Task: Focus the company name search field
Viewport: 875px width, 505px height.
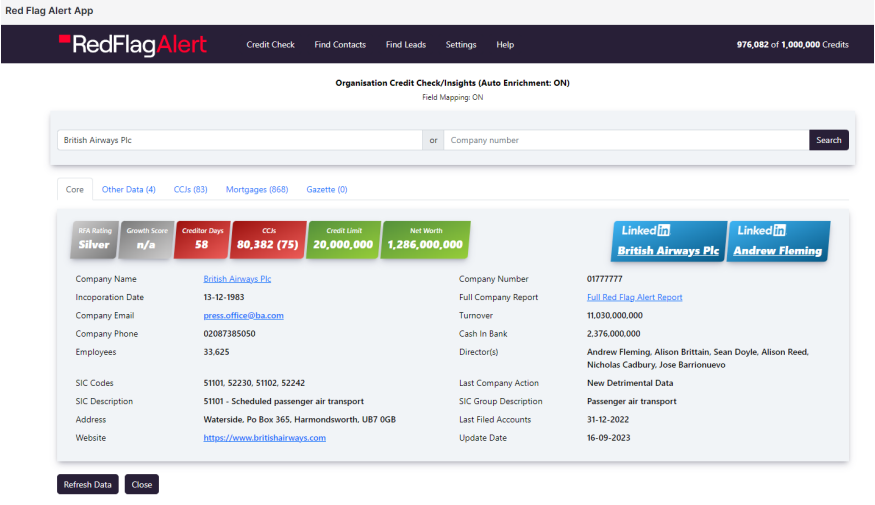Action: tap(240, 140)
